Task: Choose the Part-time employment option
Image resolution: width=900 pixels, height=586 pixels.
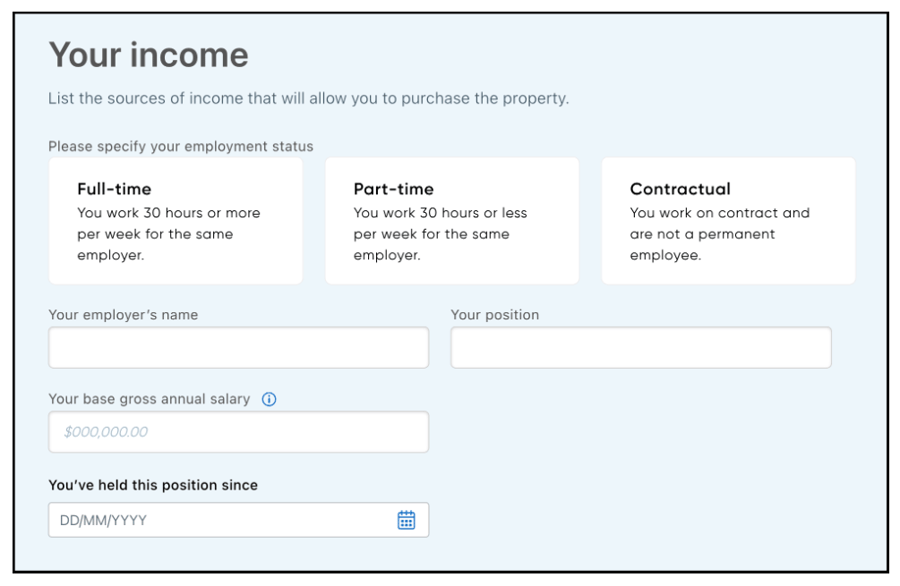Action: 452,221
